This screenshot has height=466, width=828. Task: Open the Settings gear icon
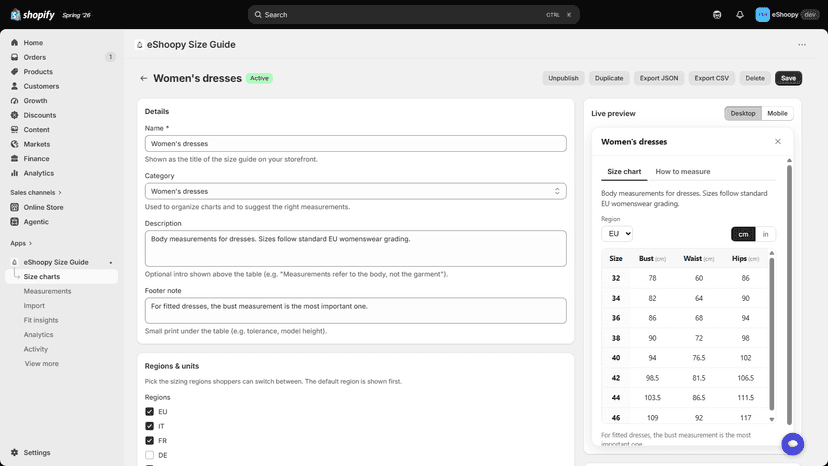[14, 453]
